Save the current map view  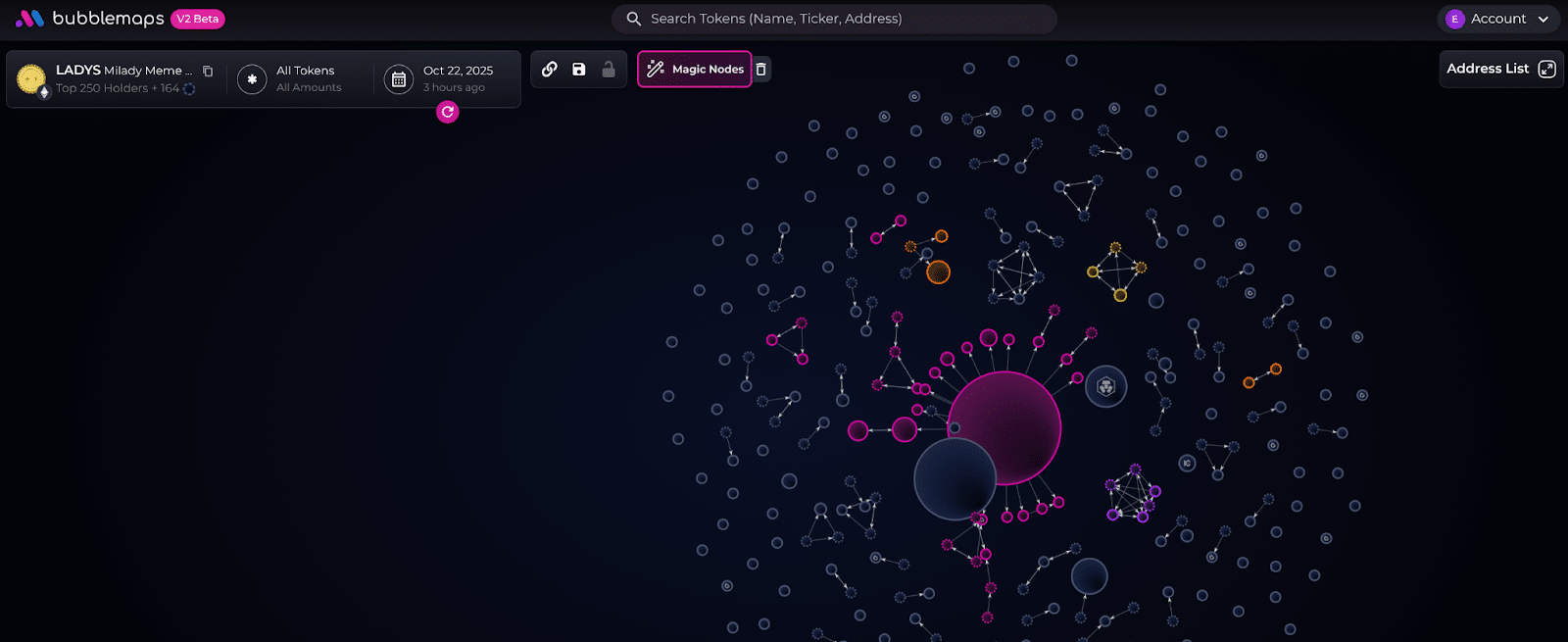(x=579, y=69)
